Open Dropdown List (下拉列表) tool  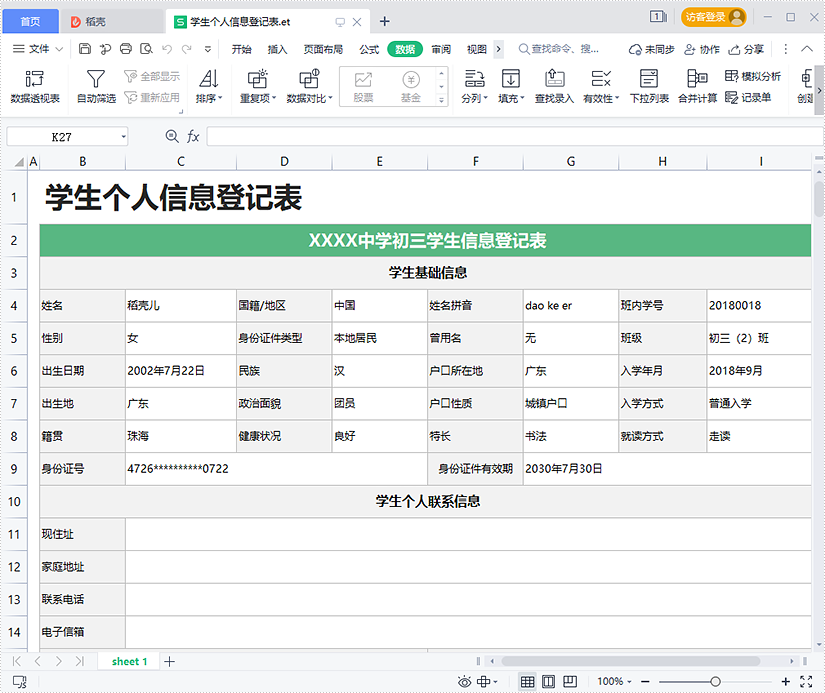[x=649, y=86]
